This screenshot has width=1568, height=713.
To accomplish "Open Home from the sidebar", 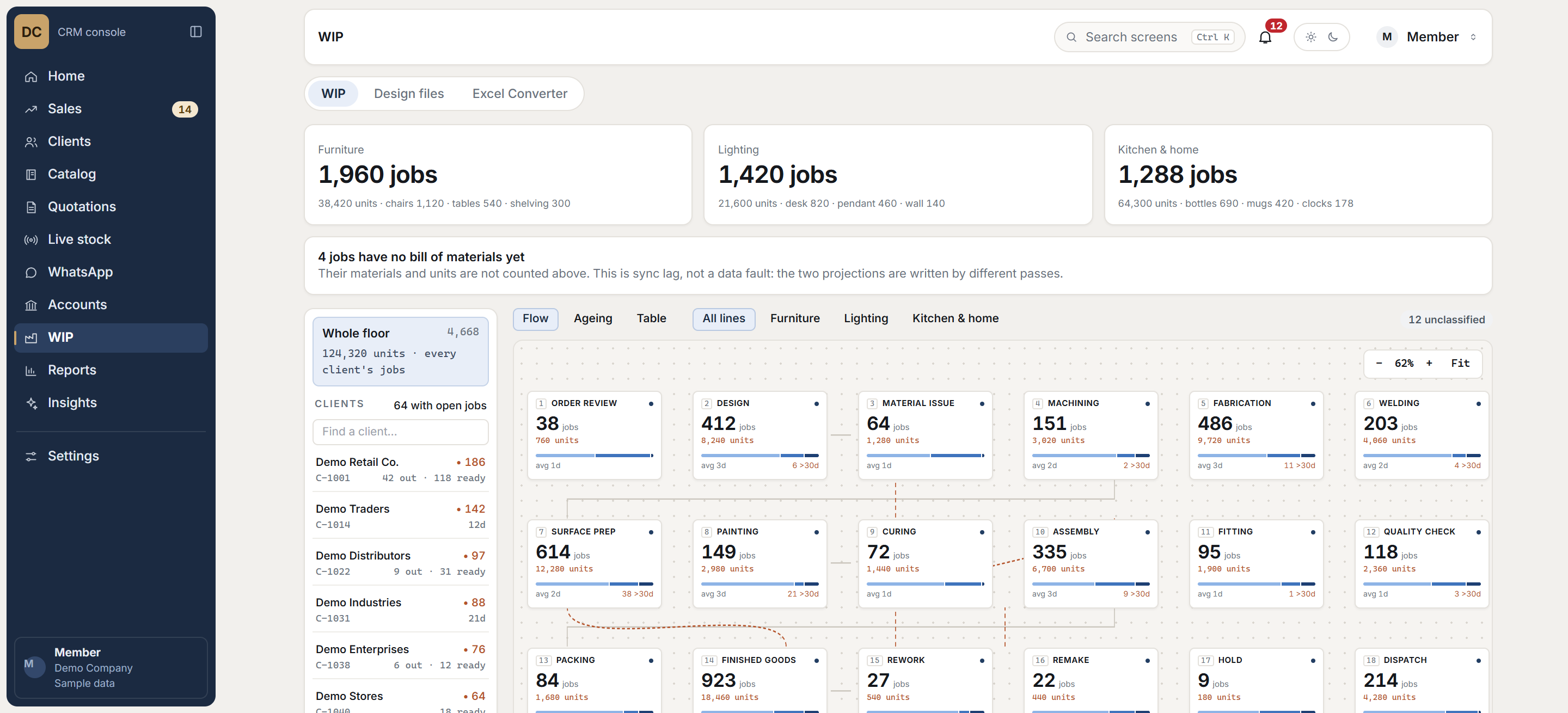I will tap(111, 76).
